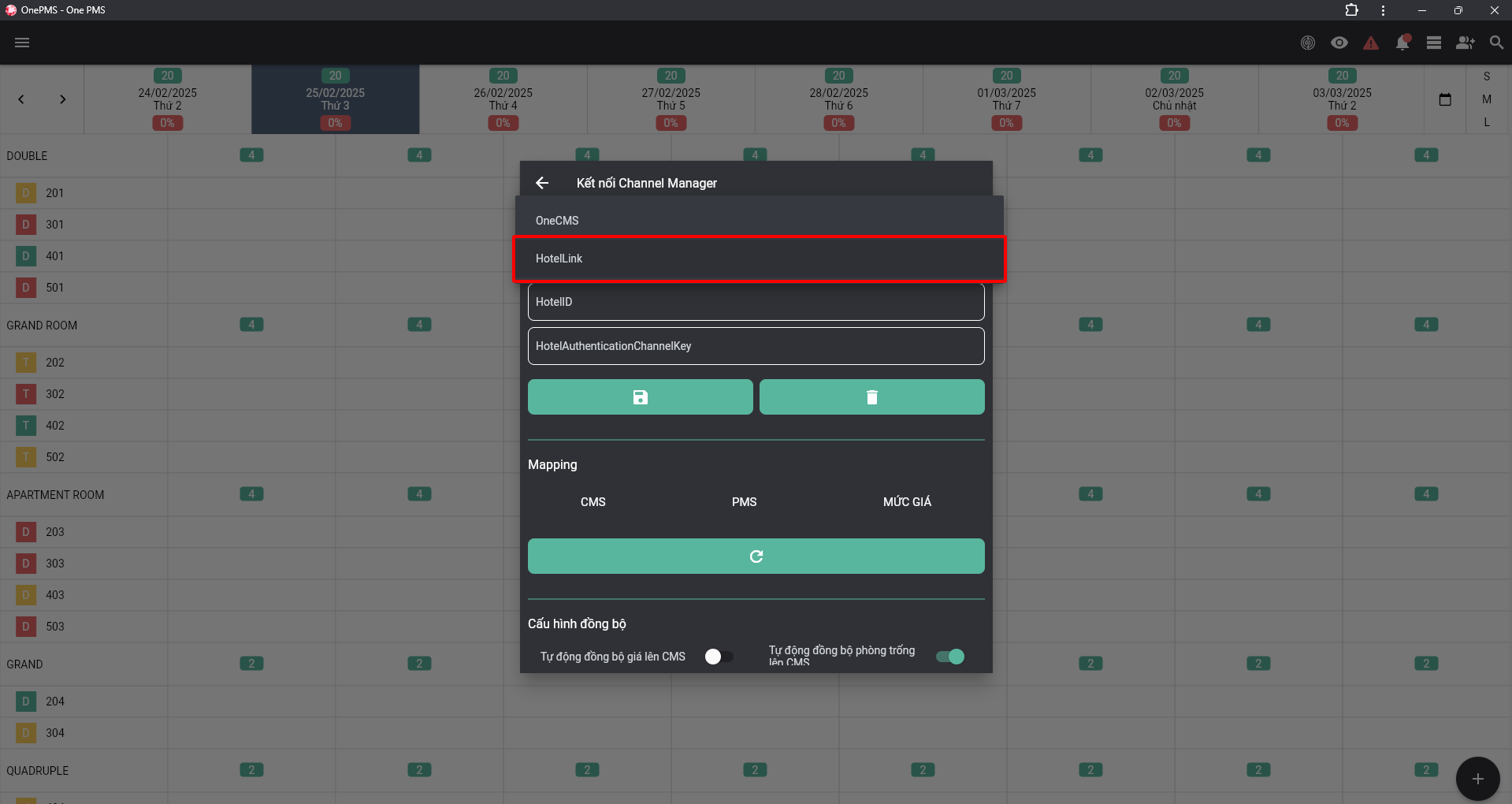Image resolution: width=1512 pixels, height=804 pixels.
Task: Click the D icon for room 303
Action: click(26, 564)
